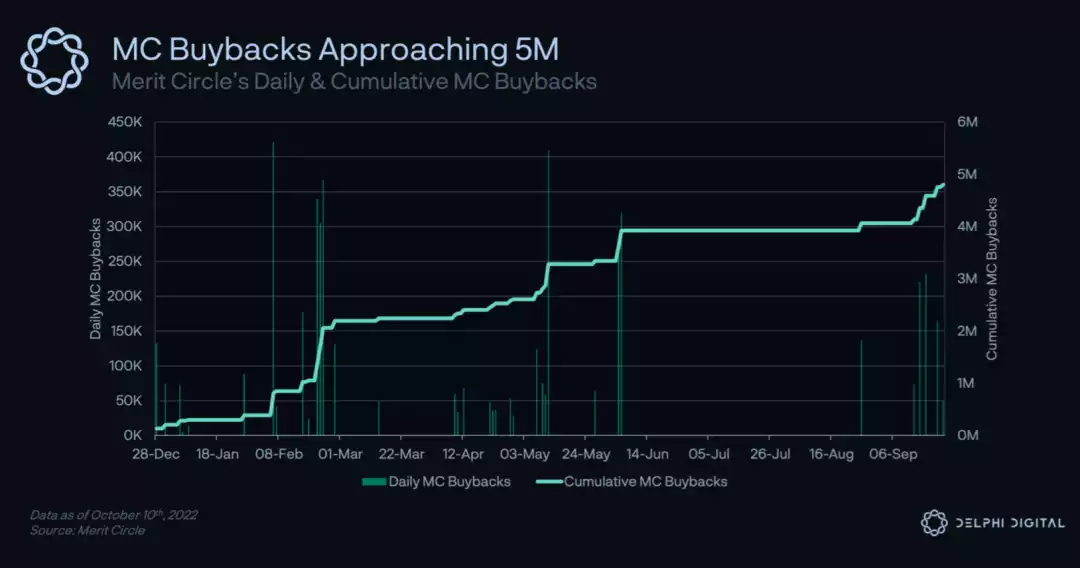Click the tallest daily bar near 08-Feb
The width and height of the screenshot is (1080, 568).
point(273,290)
